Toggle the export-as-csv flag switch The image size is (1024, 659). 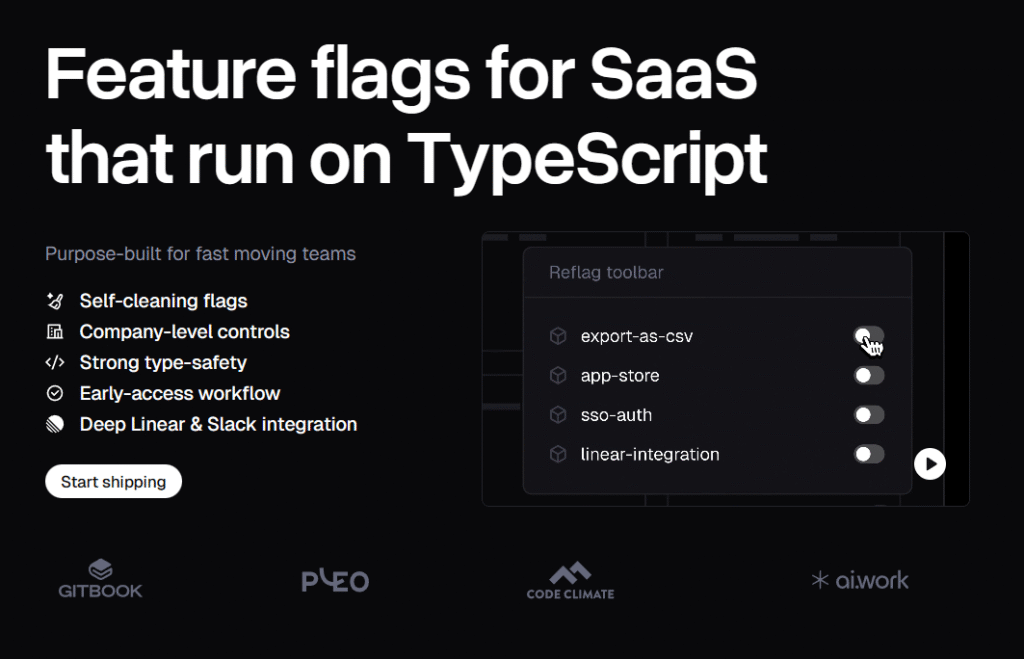868,337
